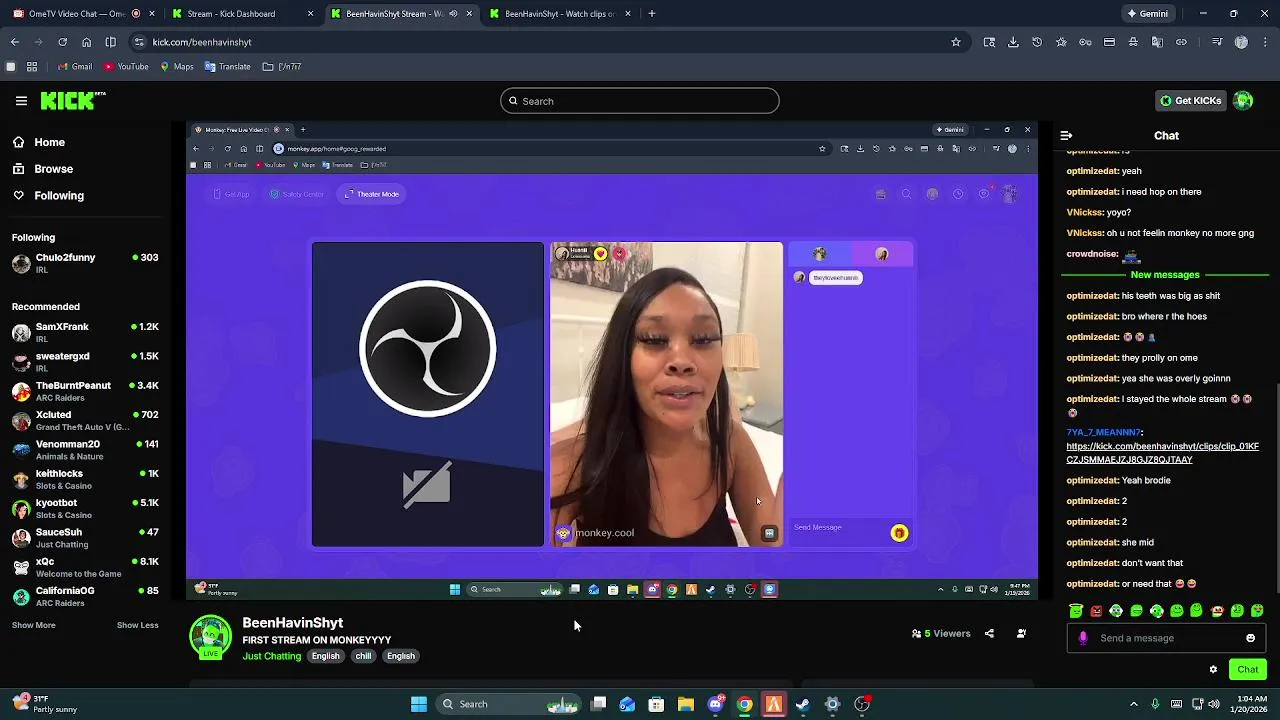Bookmark this page with star icon
This screenshot has width=1280, height=720.
pos(955,42)
